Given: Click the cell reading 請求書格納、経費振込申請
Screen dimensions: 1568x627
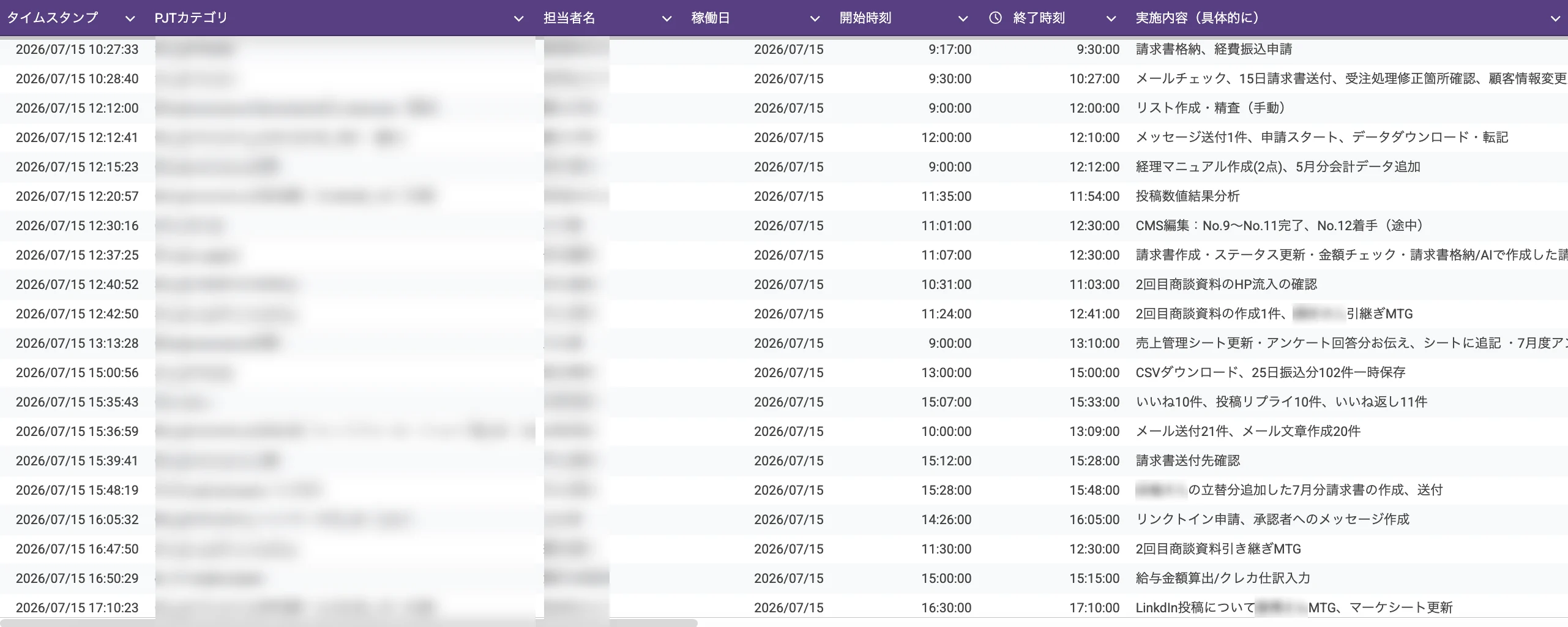Looking at the screenshot, I should tap(1214, 49).
